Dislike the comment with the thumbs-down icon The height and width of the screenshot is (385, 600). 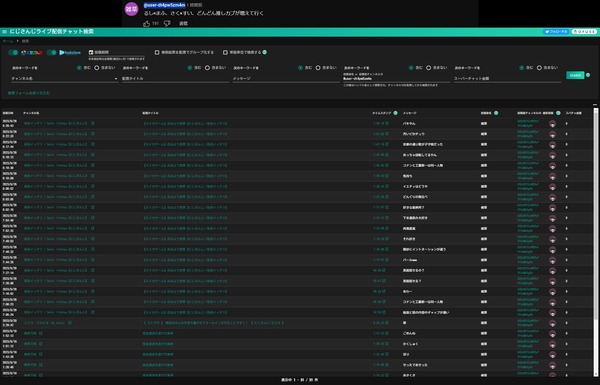point(167,24)
